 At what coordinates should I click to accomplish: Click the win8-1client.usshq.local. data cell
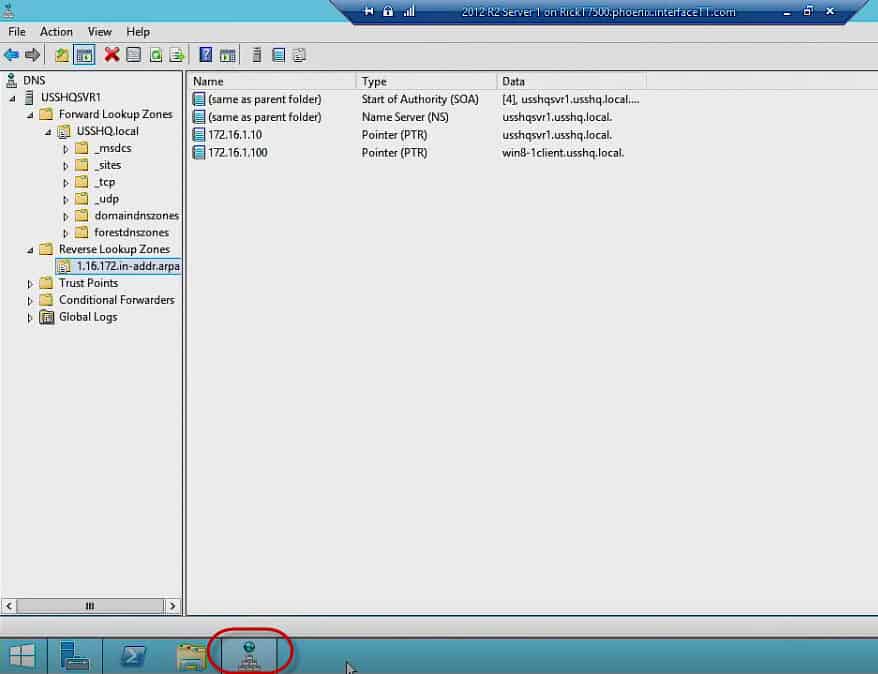tap(563, 153)
